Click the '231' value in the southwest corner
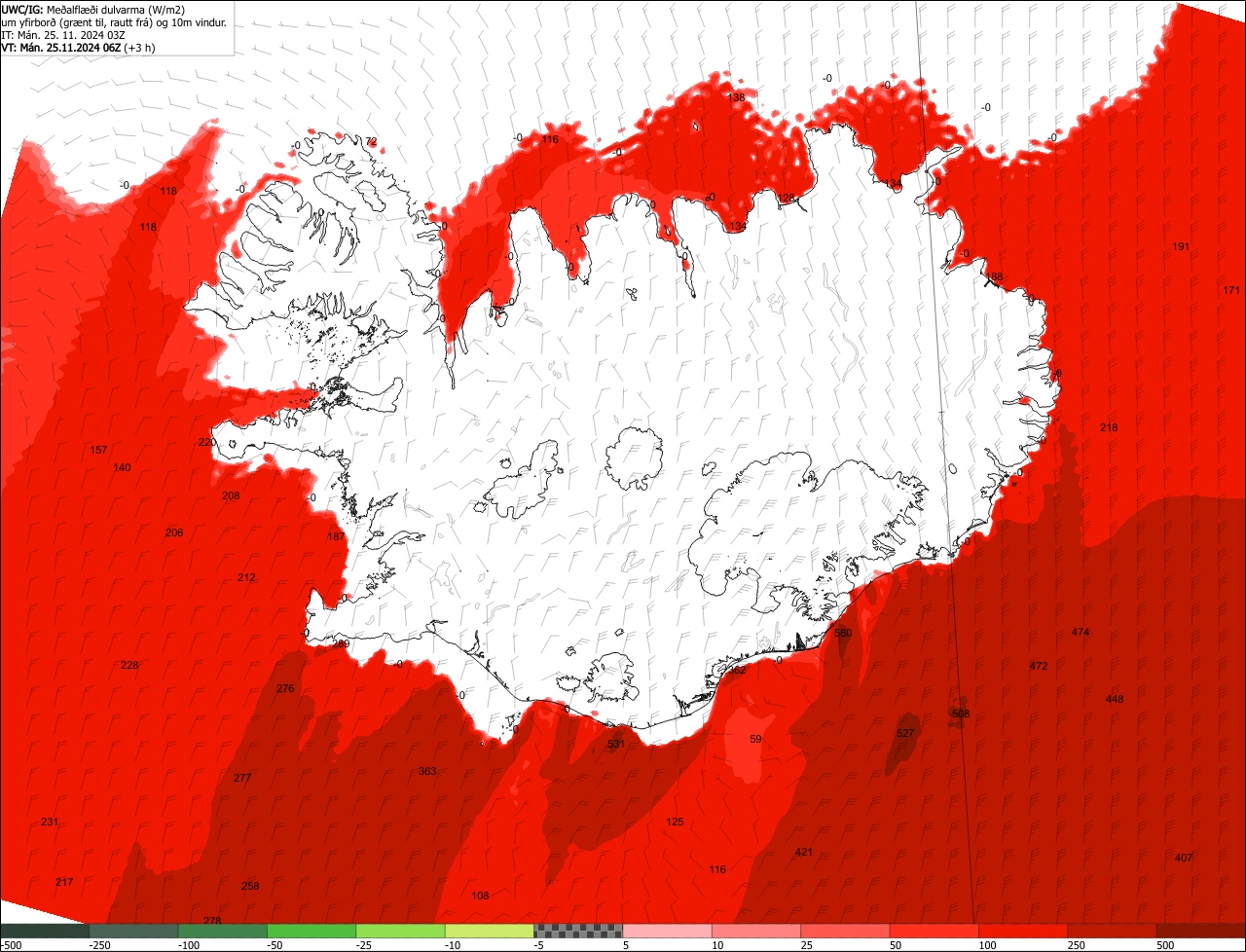This screenshot has width=1246, height=952. click(x=50, y=822)
